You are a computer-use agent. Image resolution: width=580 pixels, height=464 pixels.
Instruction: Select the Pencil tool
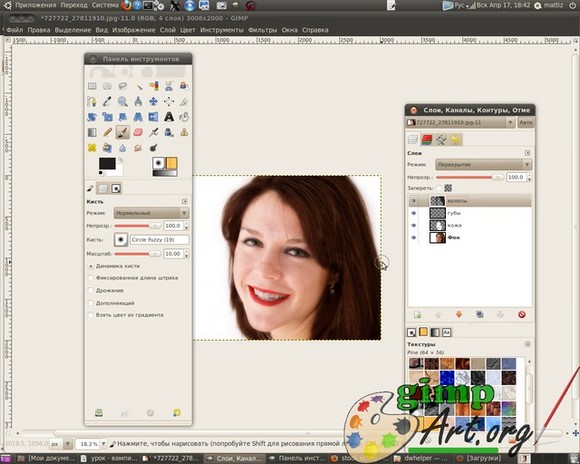pos(107,132)
